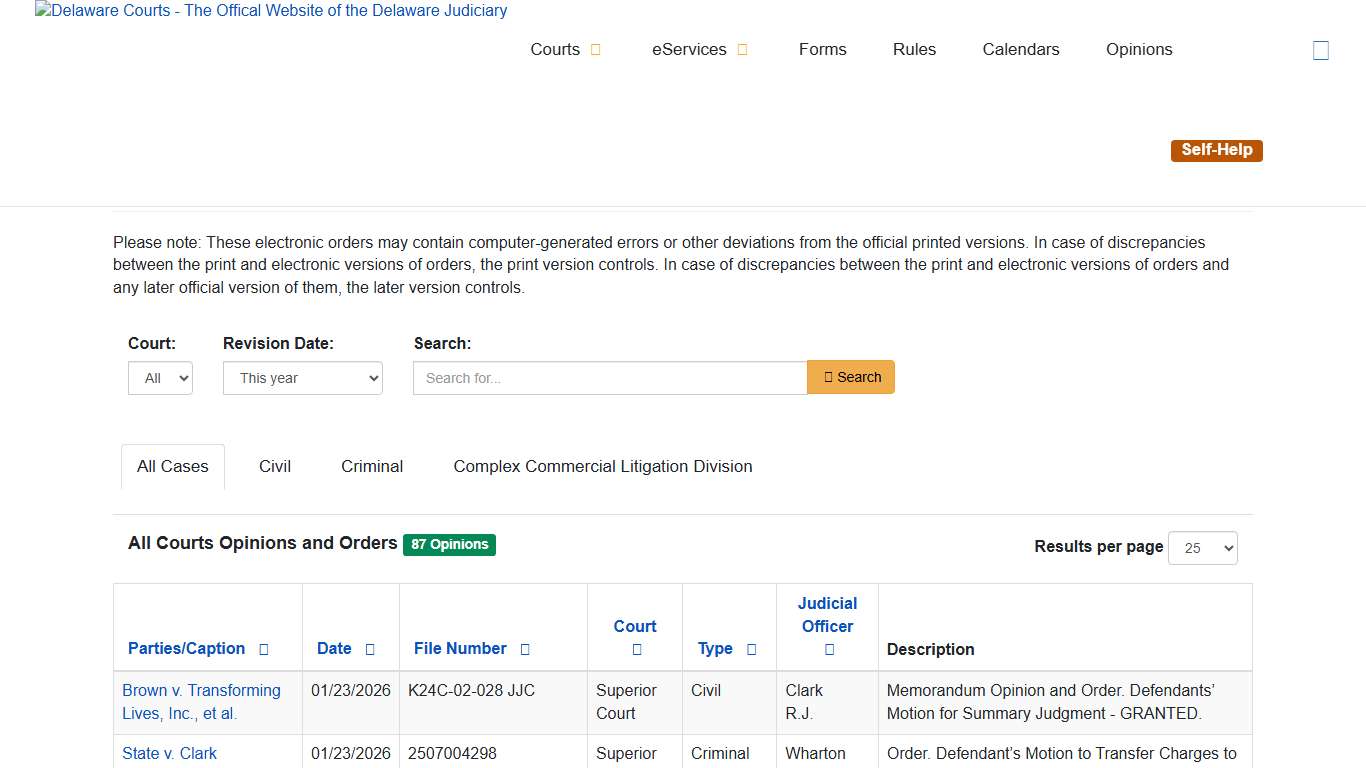The height and width of the screenshot is (768, 1366).
Task: Click the sort icon under Court header
Action: point(636,650)
